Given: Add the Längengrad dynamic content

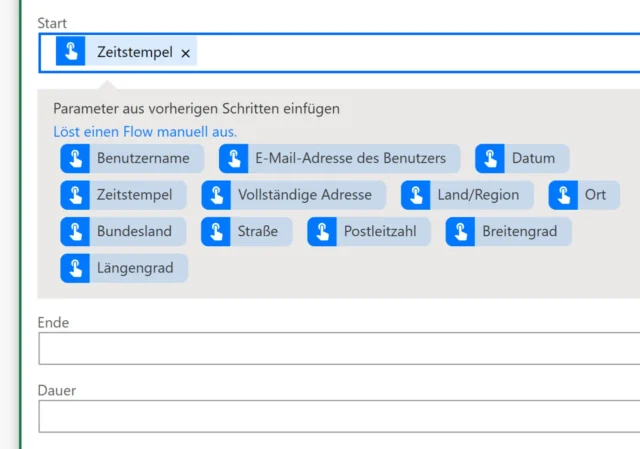Looking at the screenshot, I should [x=135, y=268].
